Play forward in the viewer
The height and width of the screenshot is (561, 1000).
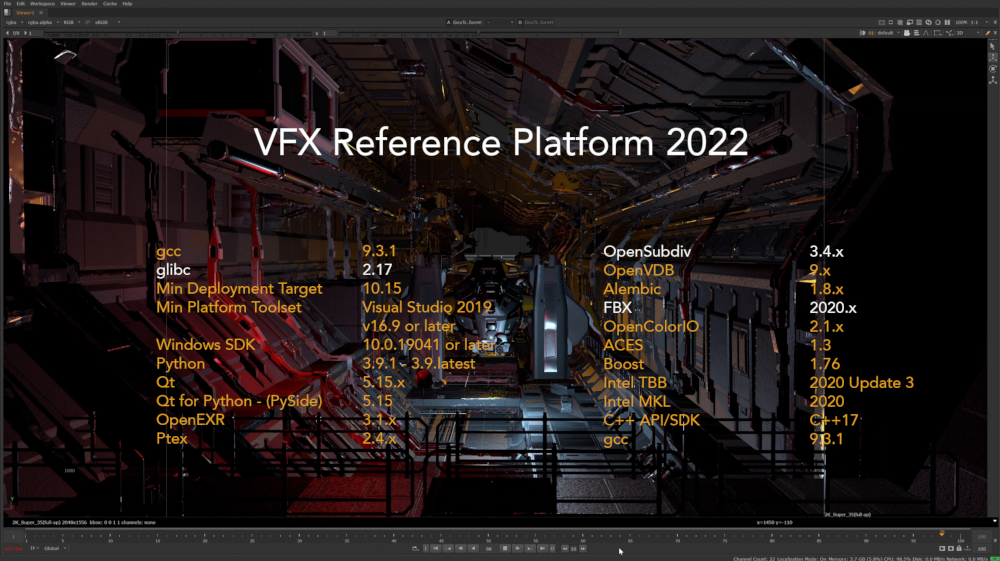pyautogui.click(x=517, y=548)
